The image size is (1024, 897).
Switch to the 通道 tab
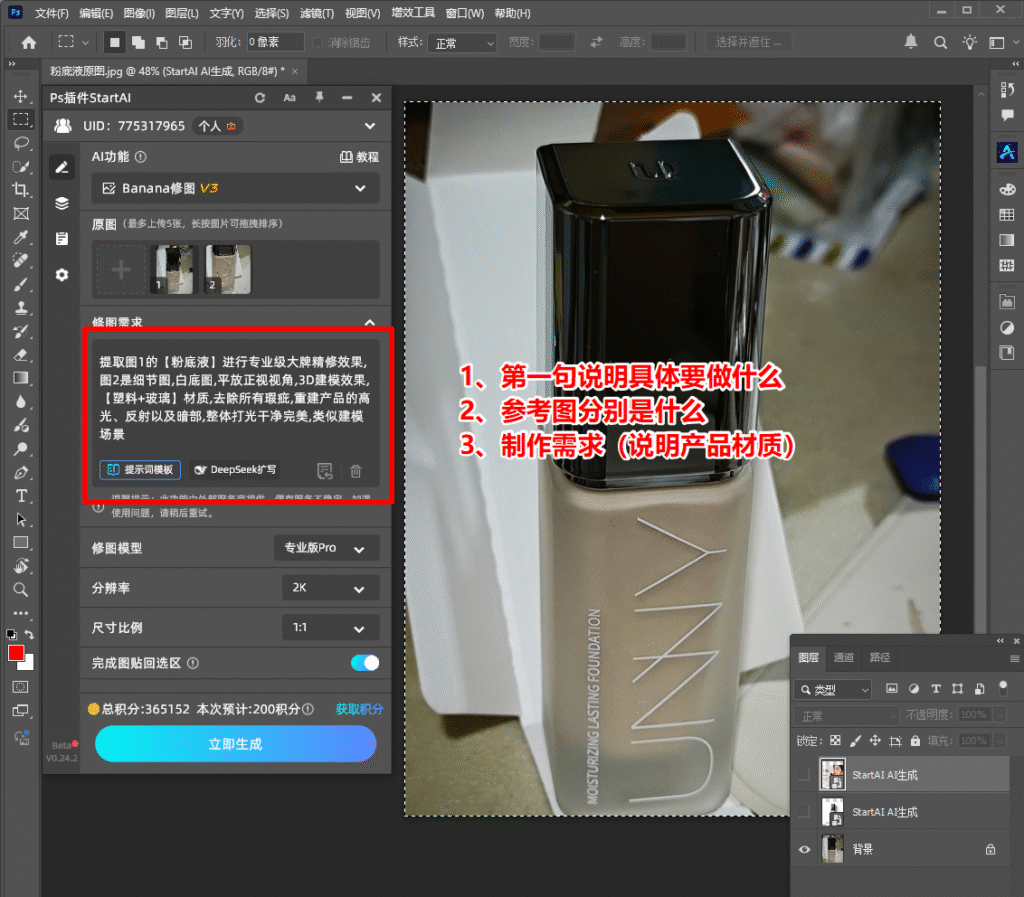point(844,657)
